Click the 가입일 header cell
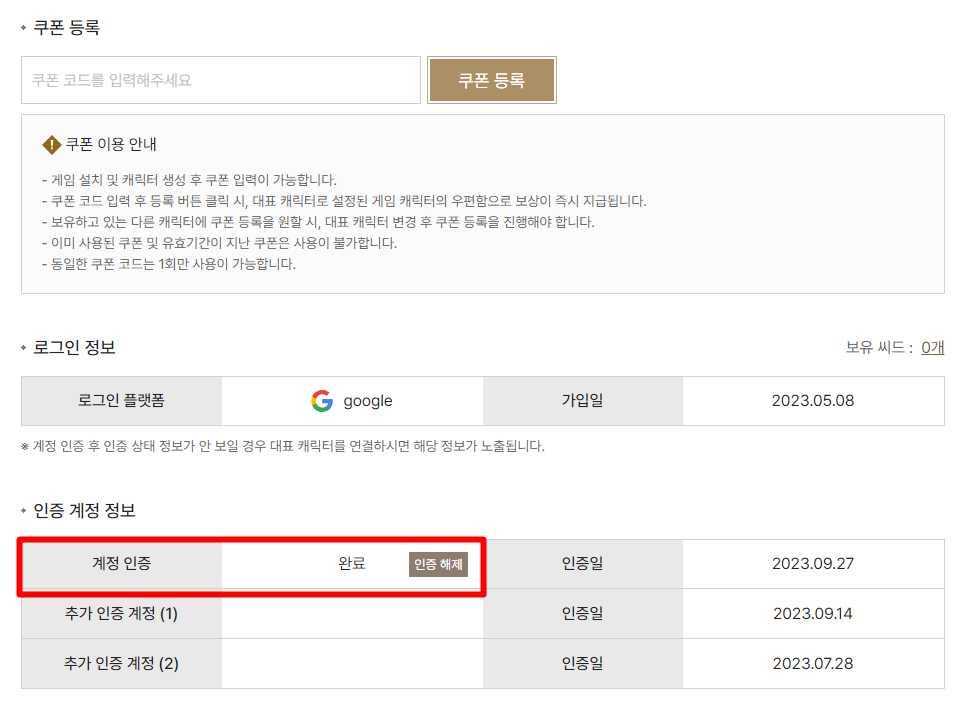971x708 pixels. pos(583,401)
